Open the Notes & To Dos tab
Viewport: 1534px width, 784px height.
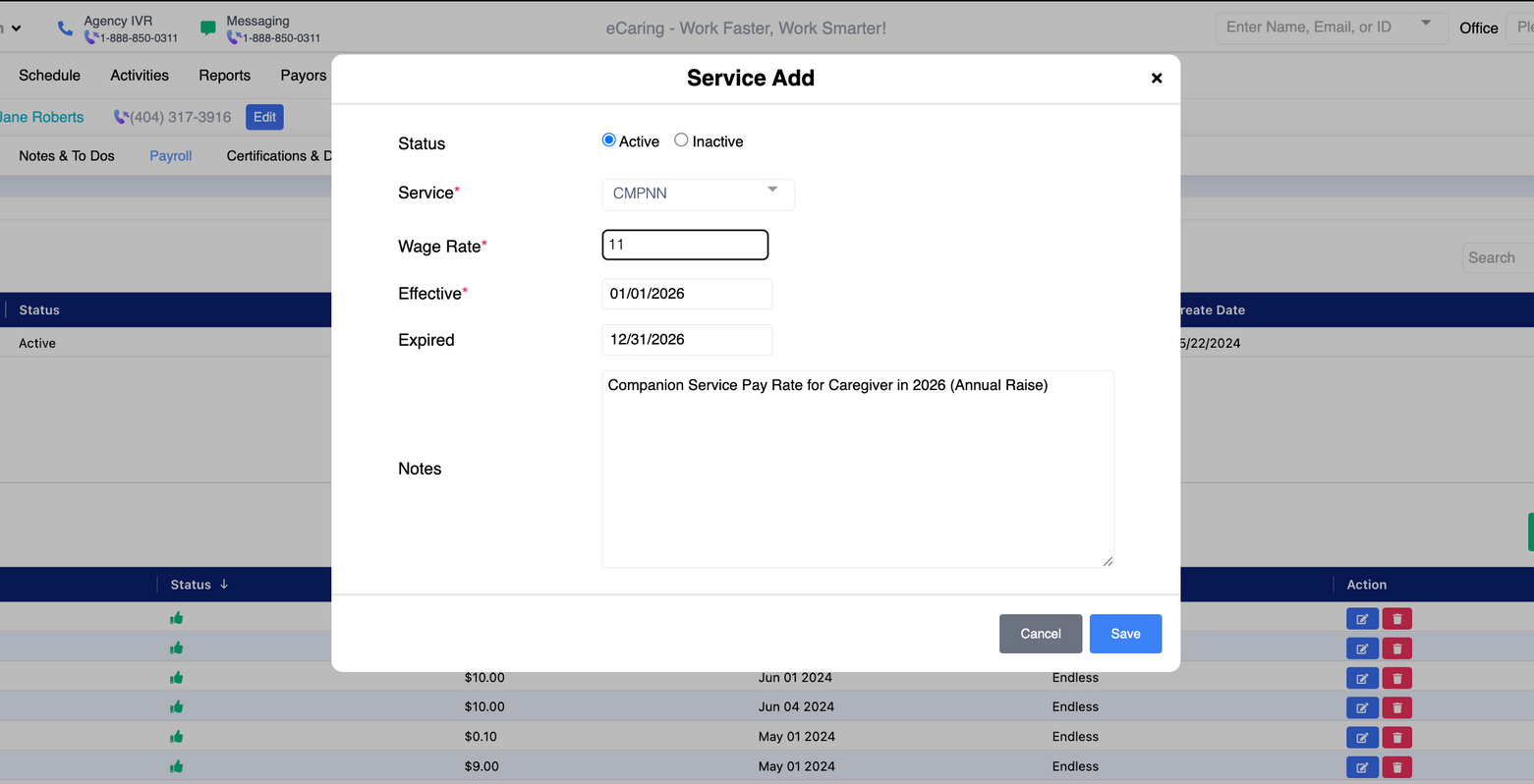pos(67,156)
